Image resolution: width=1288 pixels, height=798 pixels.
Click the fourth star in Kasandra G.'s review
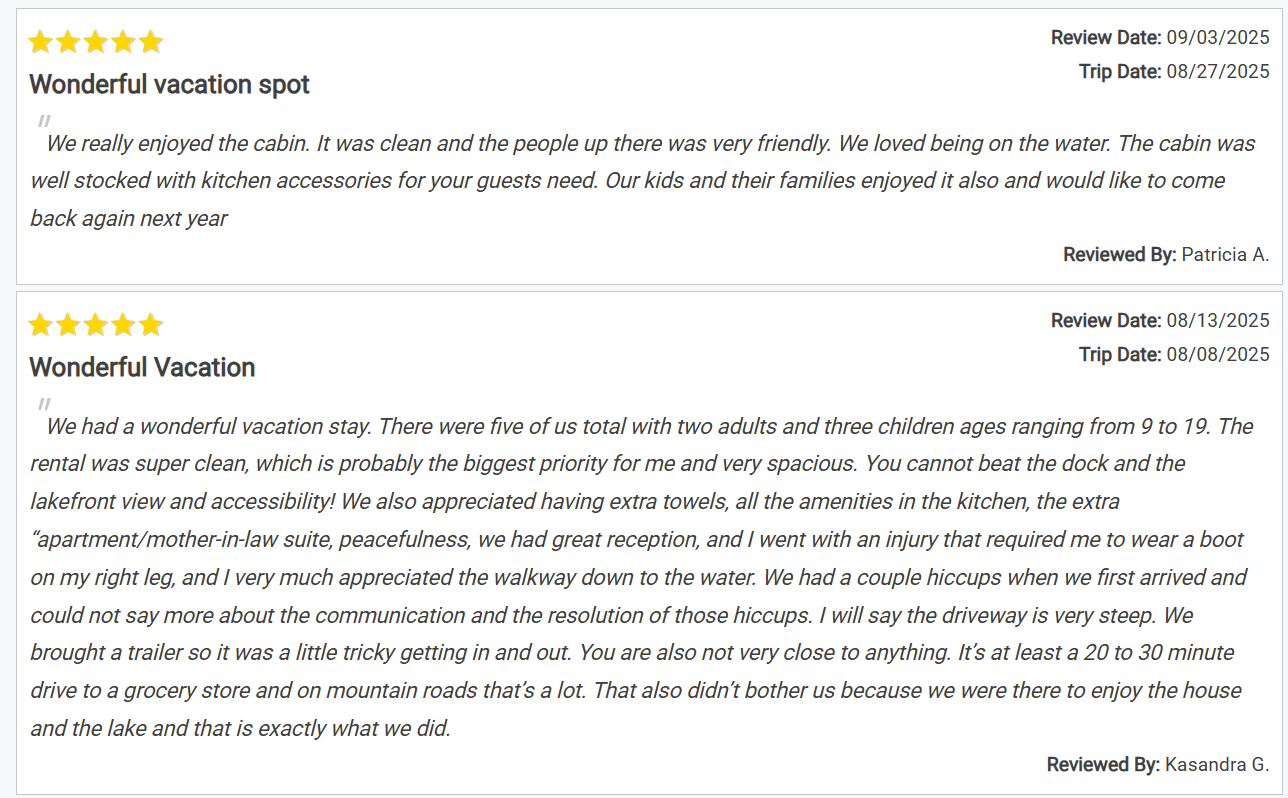123,325
